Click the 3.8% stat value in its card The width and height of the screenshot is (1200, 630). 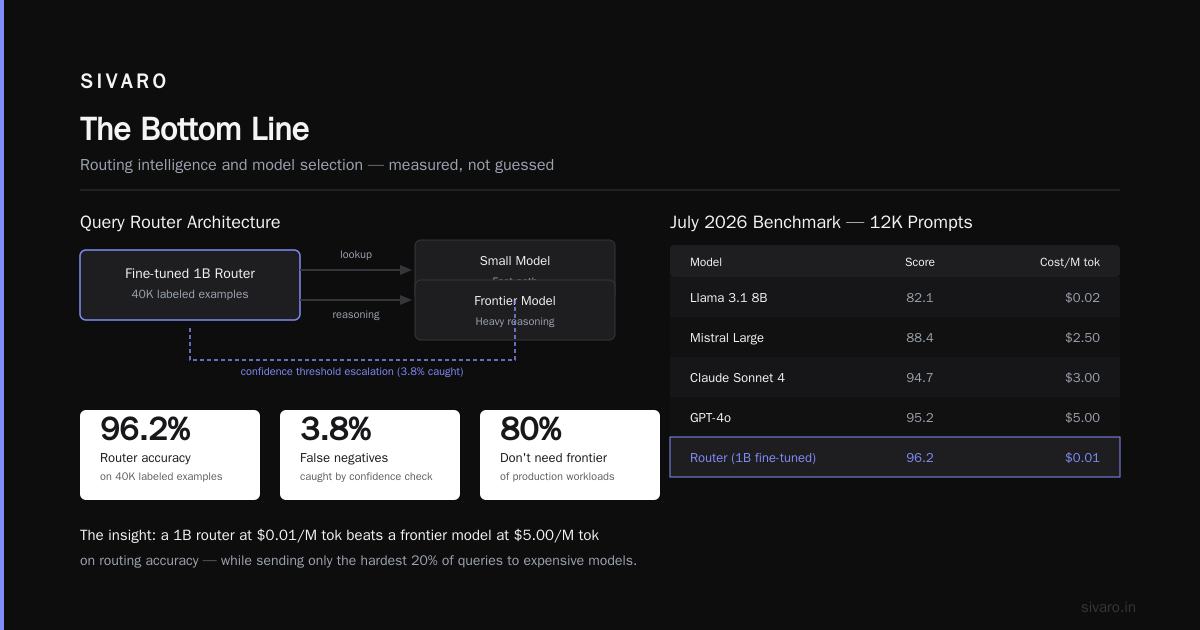(336, 429)
